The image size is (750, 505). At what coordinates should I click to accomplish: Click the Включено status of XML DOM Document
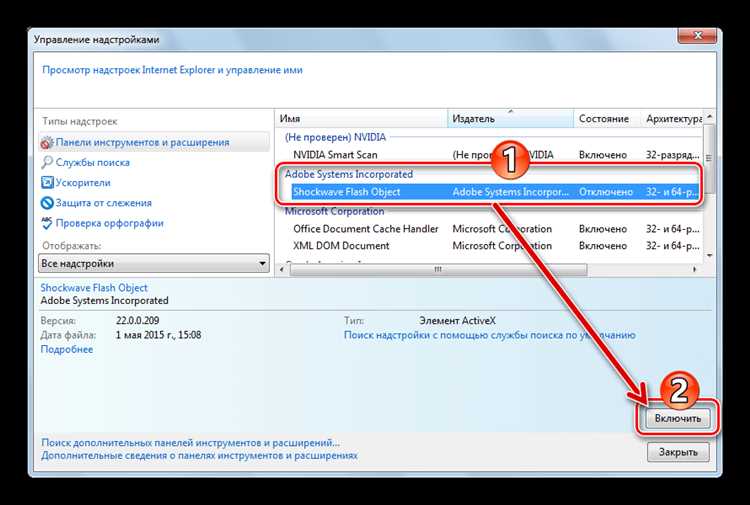[x=603, y=246]
